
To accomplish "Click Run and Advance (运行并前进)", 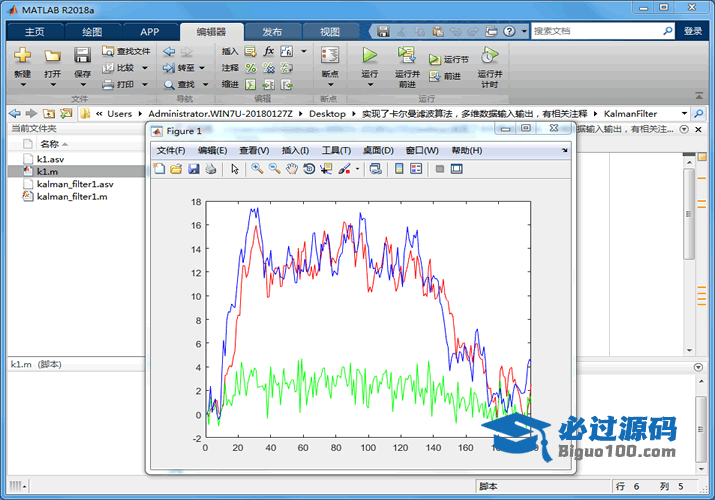I will click(x=407, y=67).
